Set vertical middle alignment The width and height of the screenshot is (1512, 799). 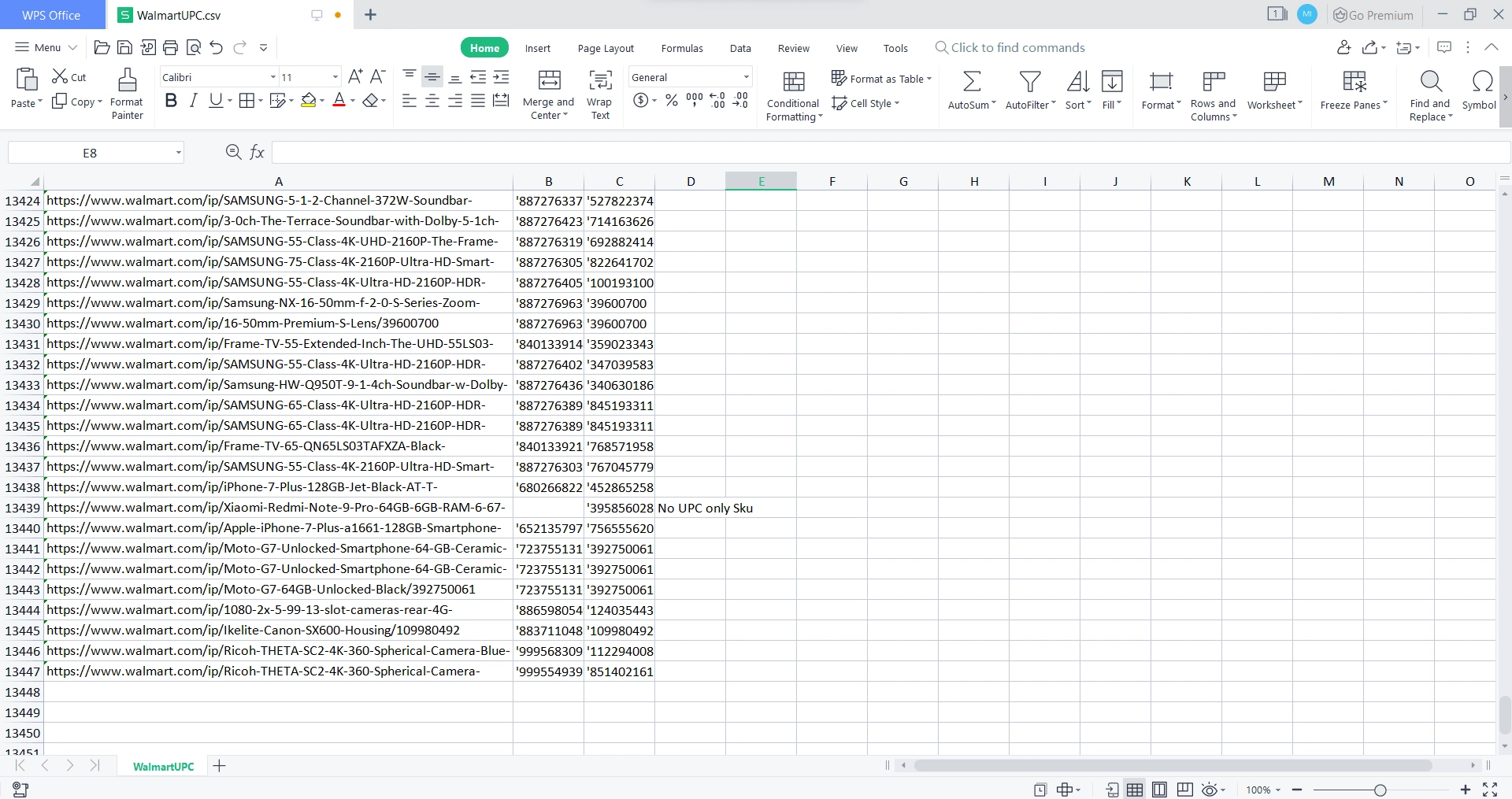(x=432, y=76)
